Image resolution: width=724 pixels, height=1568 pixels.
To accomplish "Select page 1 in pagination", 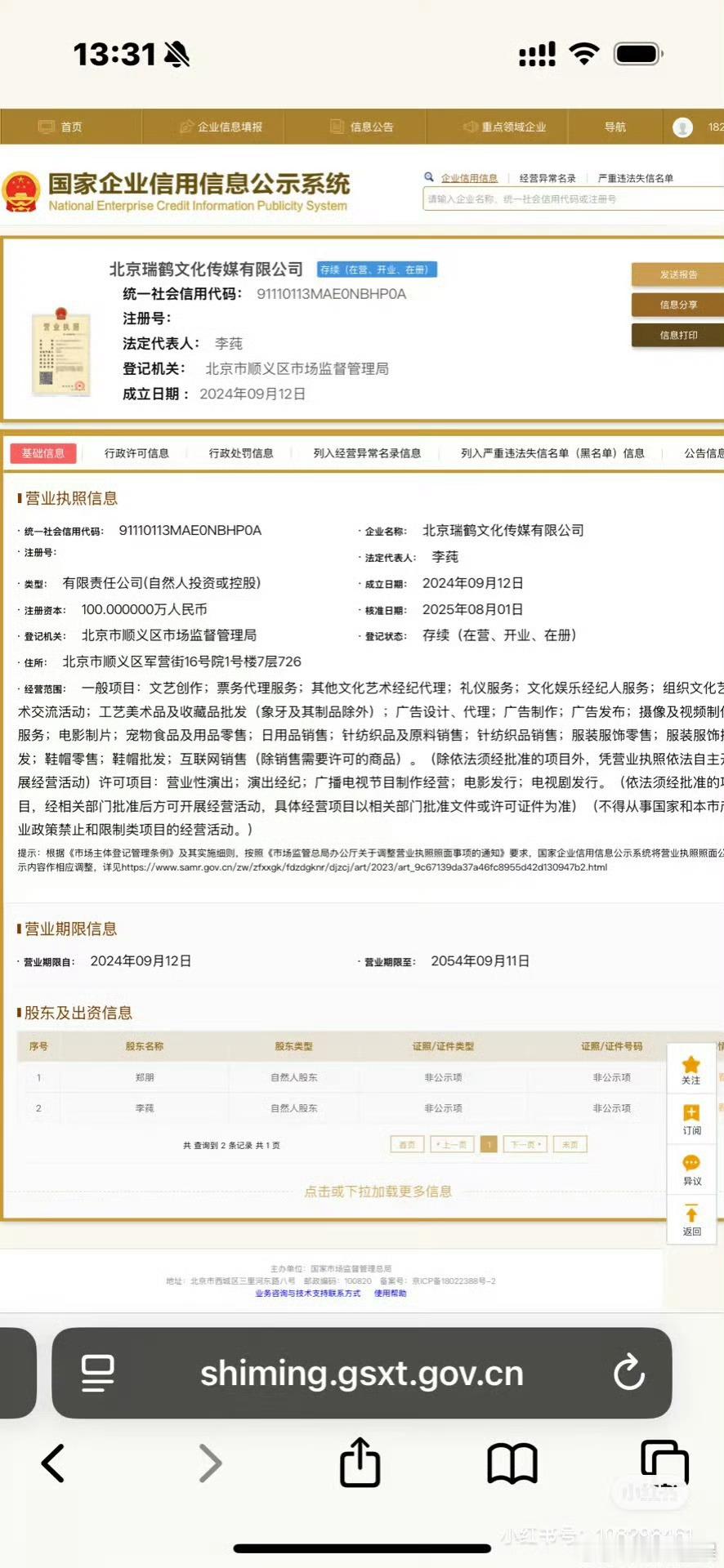I will (489, 1145).
